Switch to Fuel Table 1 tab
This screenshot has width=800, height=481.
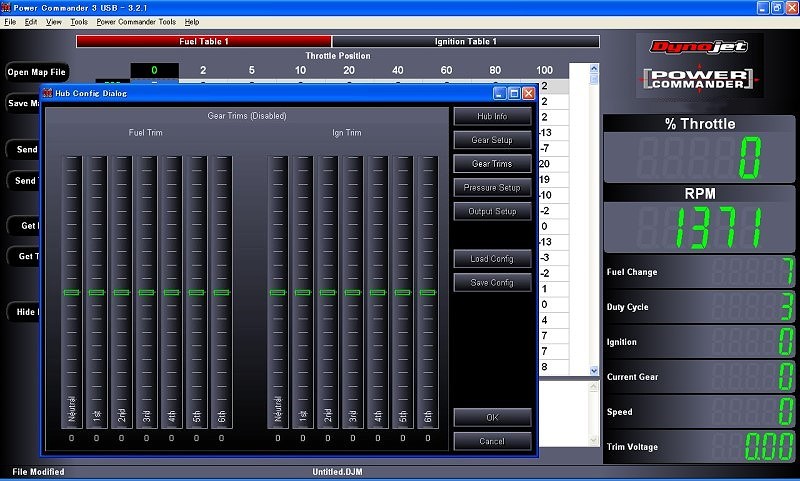click(x=204, y=41)
